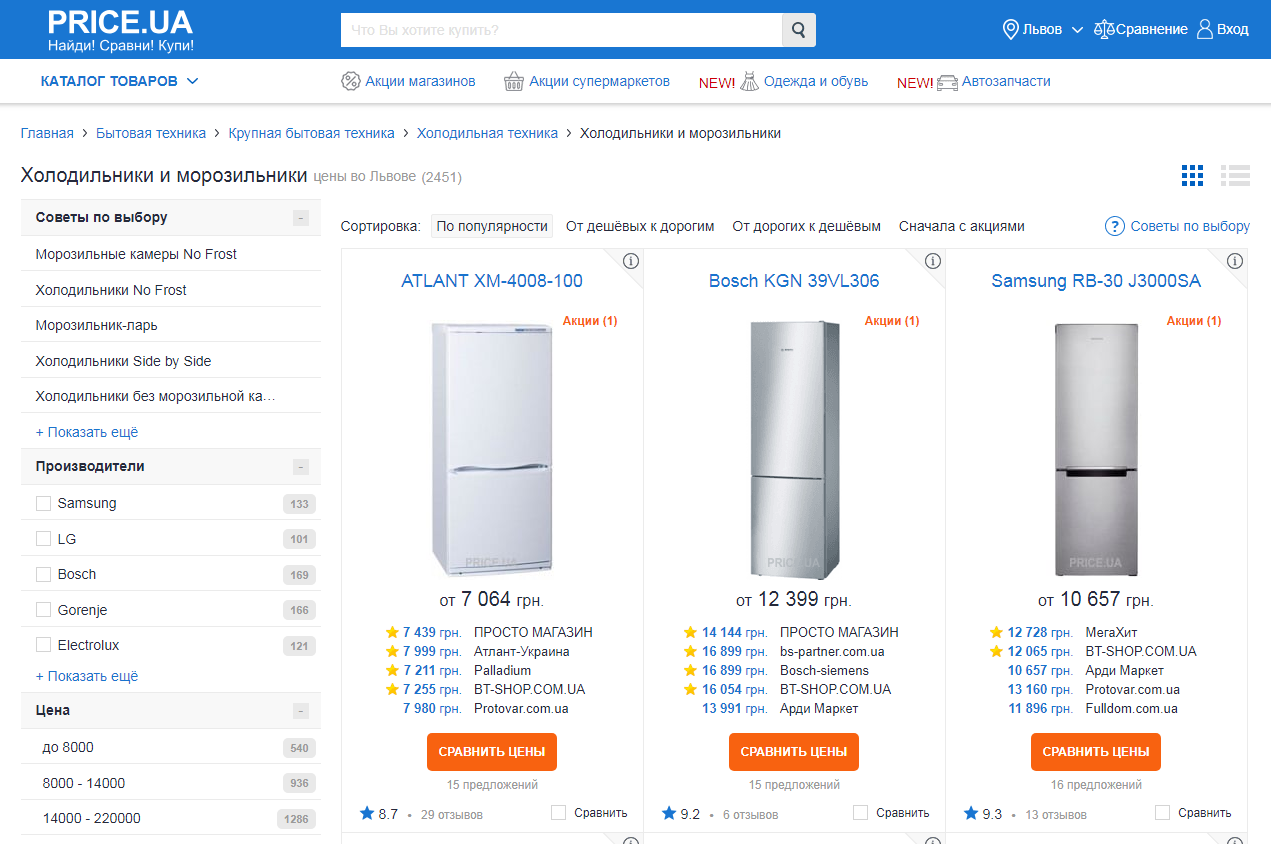
Task: Open 7 439 грн. ПРОСТО МАГАЗИН offer
Action: 490,632
